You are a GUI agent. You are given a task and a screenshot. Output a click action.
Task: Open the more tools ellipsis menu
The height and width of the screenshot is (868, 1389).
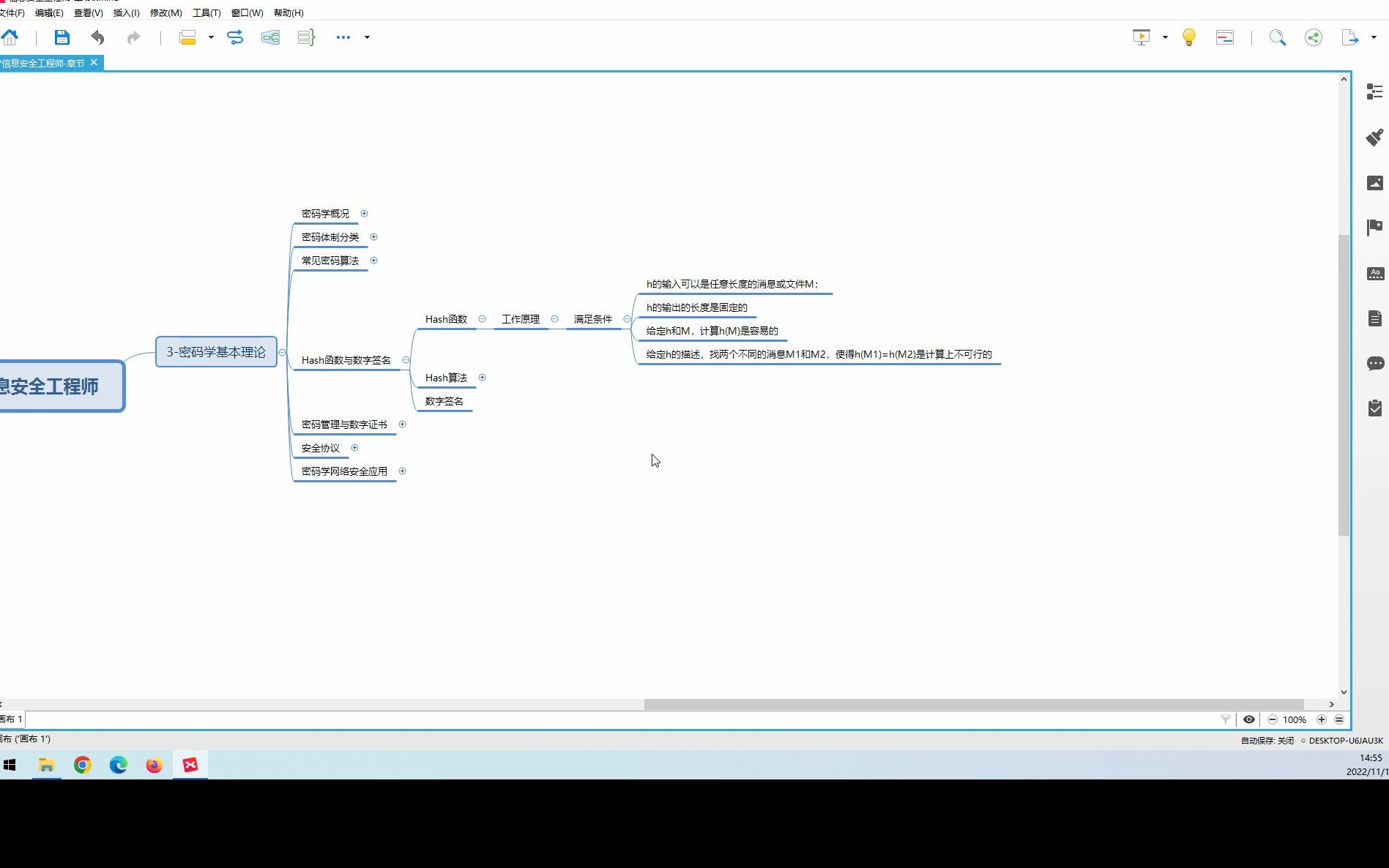point(343,37)
